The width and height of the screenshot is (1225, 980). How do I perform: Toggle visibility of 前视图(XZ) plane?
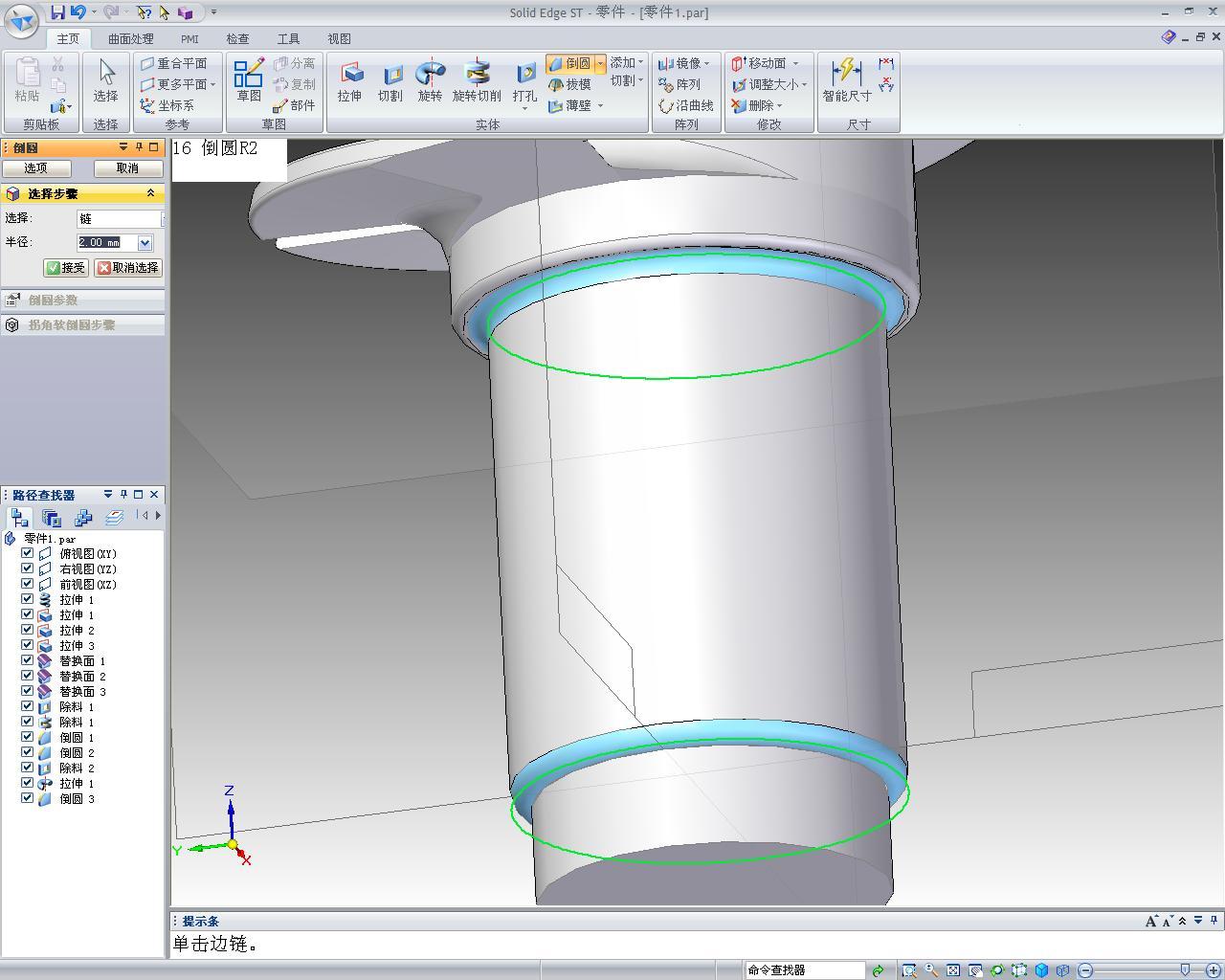coord(28,584)
